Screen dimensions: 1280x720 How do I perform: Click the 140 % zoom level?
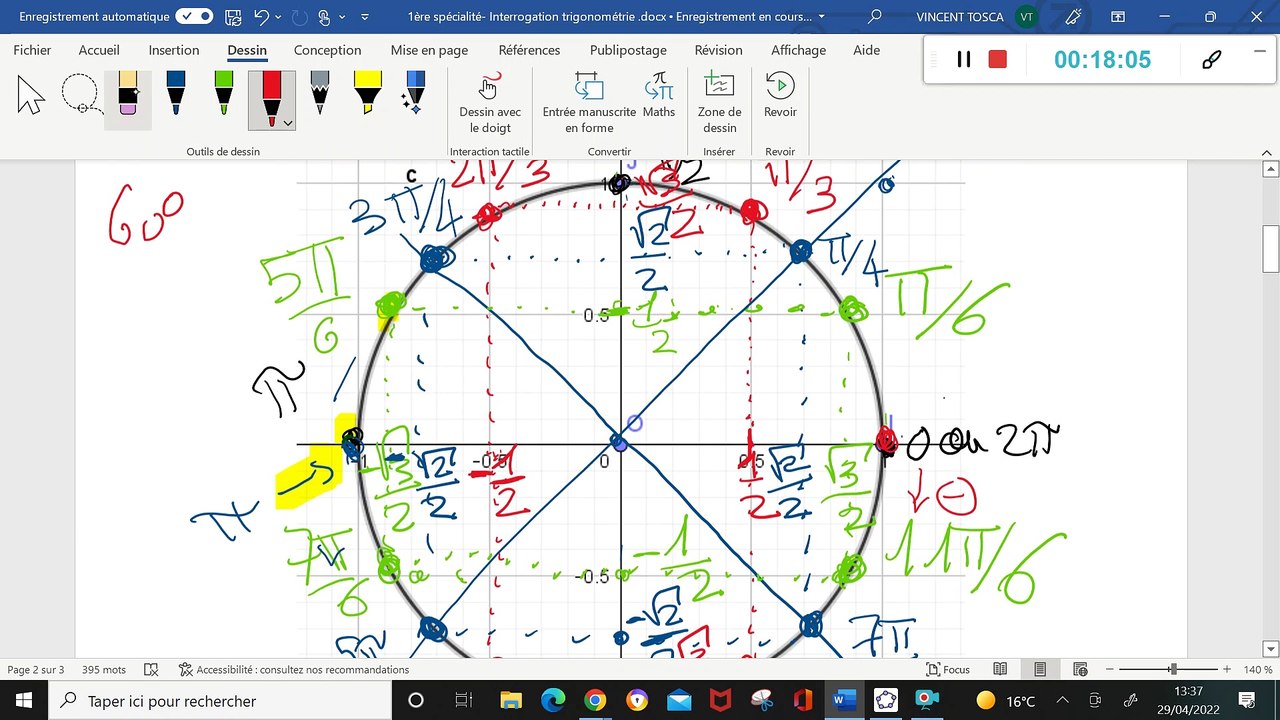point(1258,670)
